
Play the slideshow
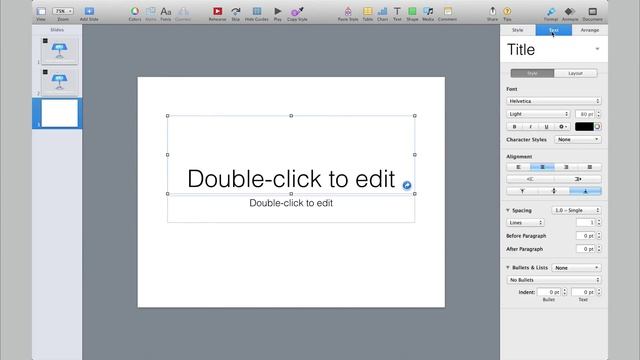pyautogui.click(x=278, y=11)
